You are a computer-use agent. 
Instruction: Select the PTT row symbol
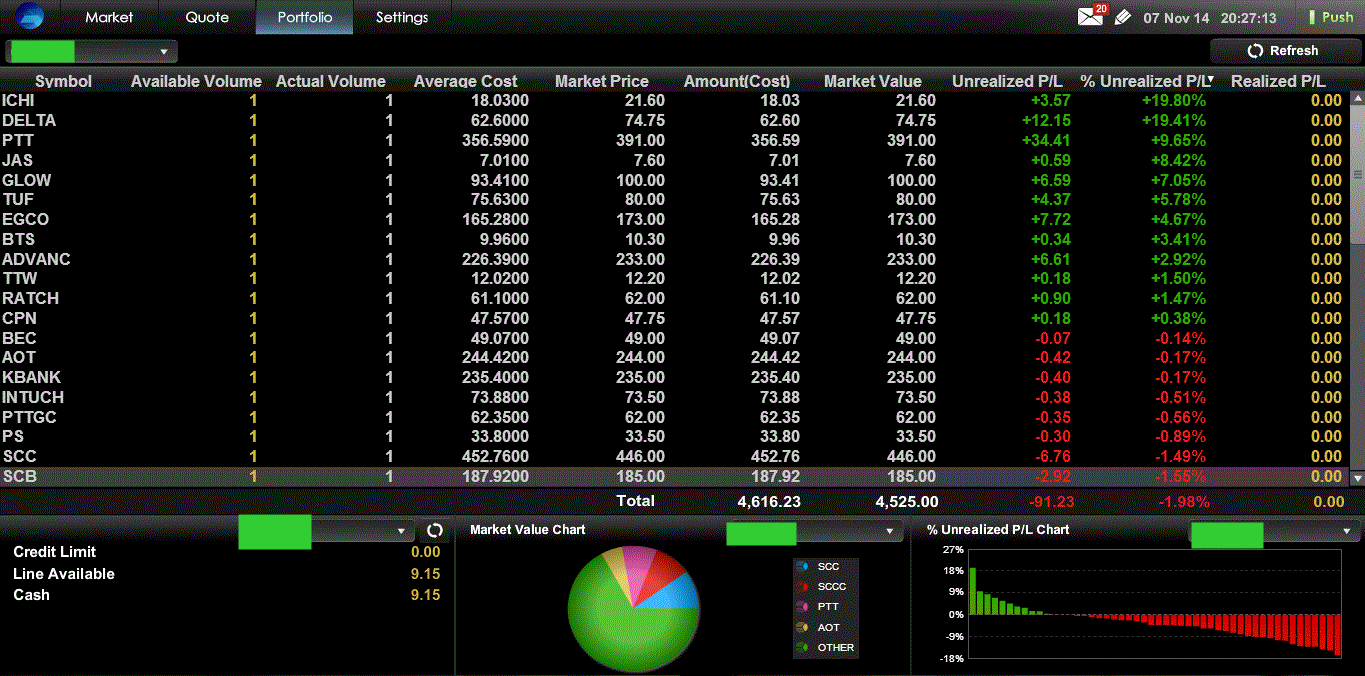pos(18,140)
